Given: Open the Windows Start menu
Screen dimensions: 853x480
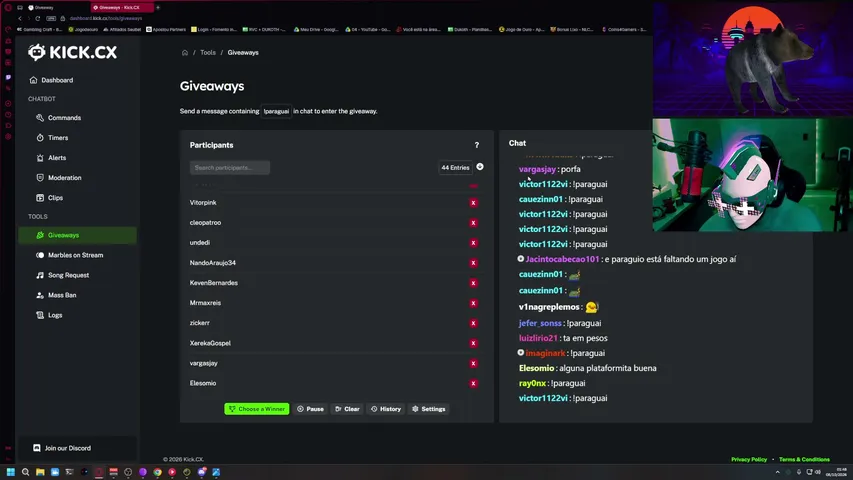Looking at the screenshot, I should click(10, 472).
